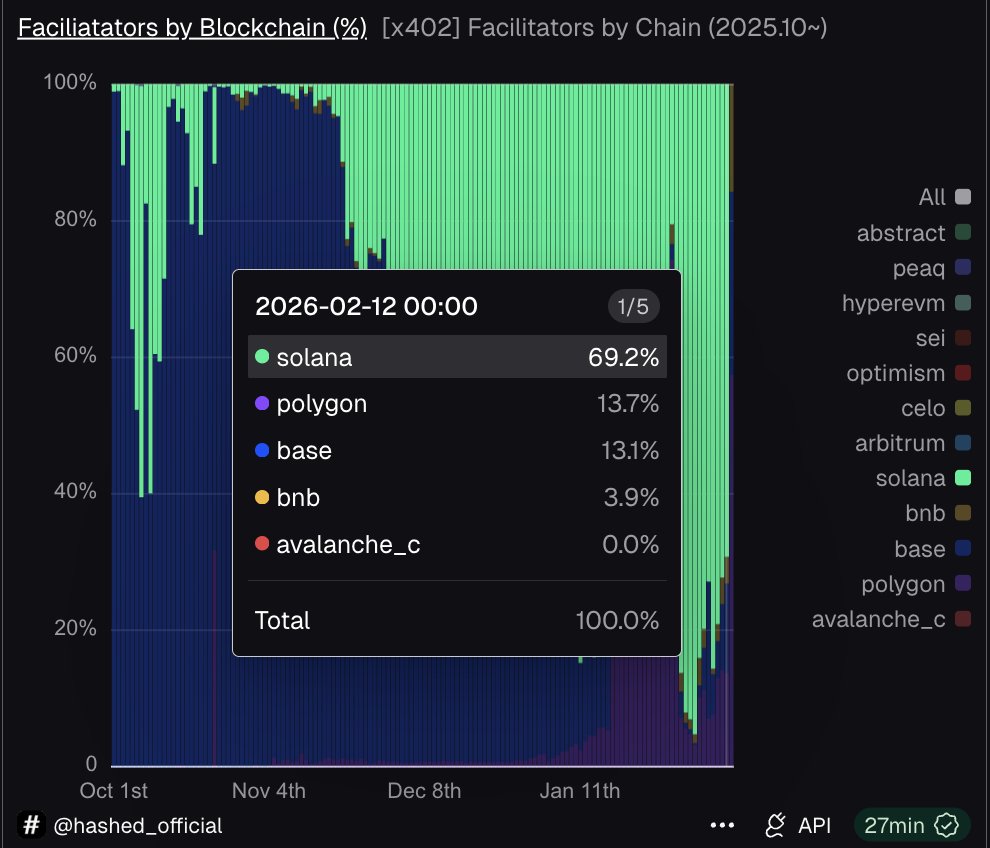The height and width of the screenshot is (848, 990).
Task: Click the yellow bnb dot in tooltip
Action: click(x=262, y=497)
